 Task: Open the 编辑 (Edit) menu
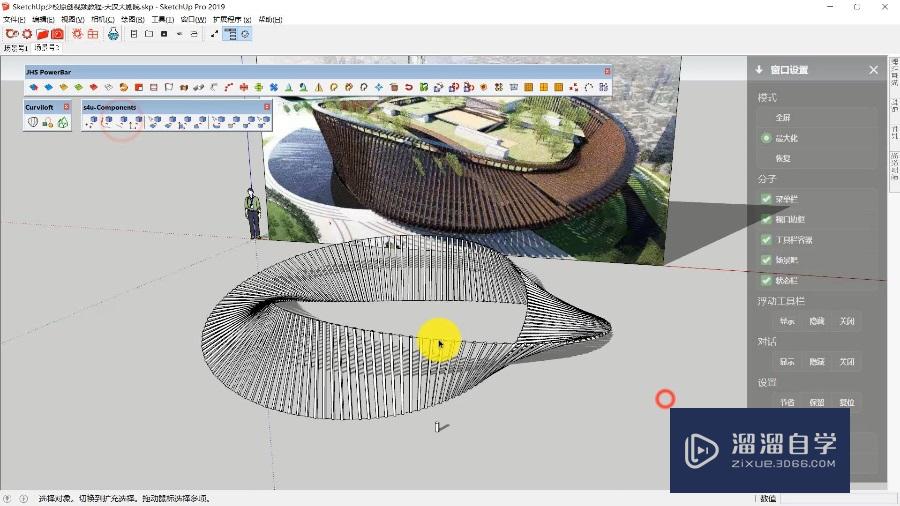43,20
